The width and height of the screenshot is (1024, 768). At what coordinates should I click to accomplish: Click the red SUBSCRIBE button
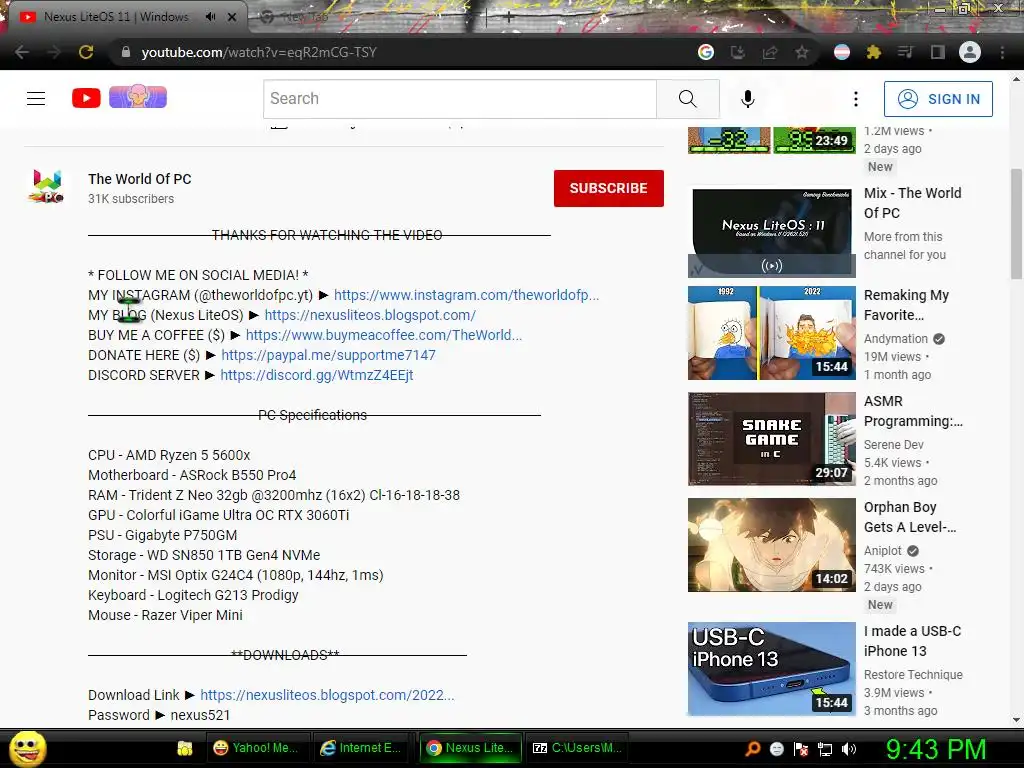pyautogui.click(x=609, y=188)
